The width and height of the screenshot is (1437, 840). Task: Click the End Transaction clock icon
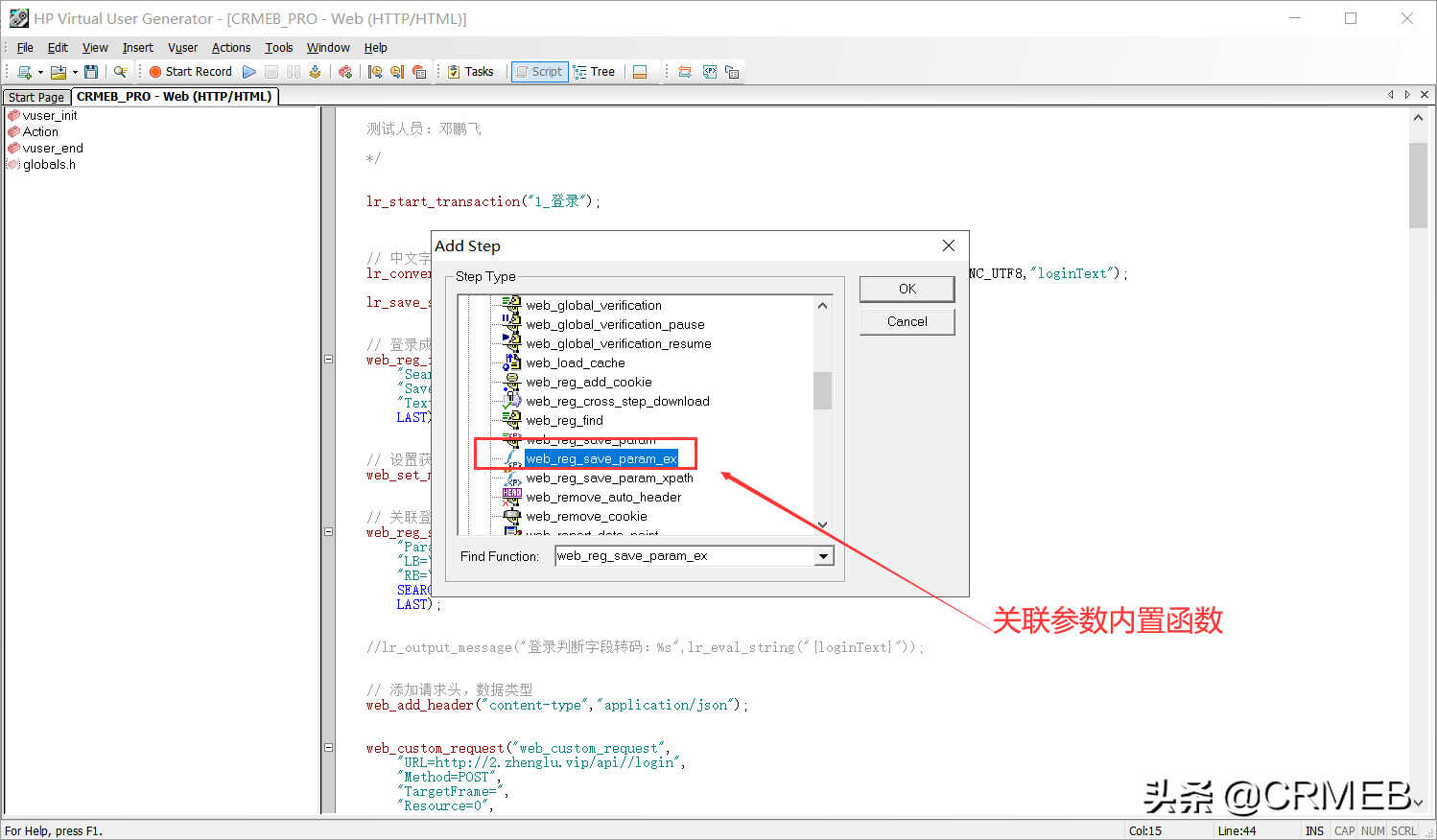point(397,72)
